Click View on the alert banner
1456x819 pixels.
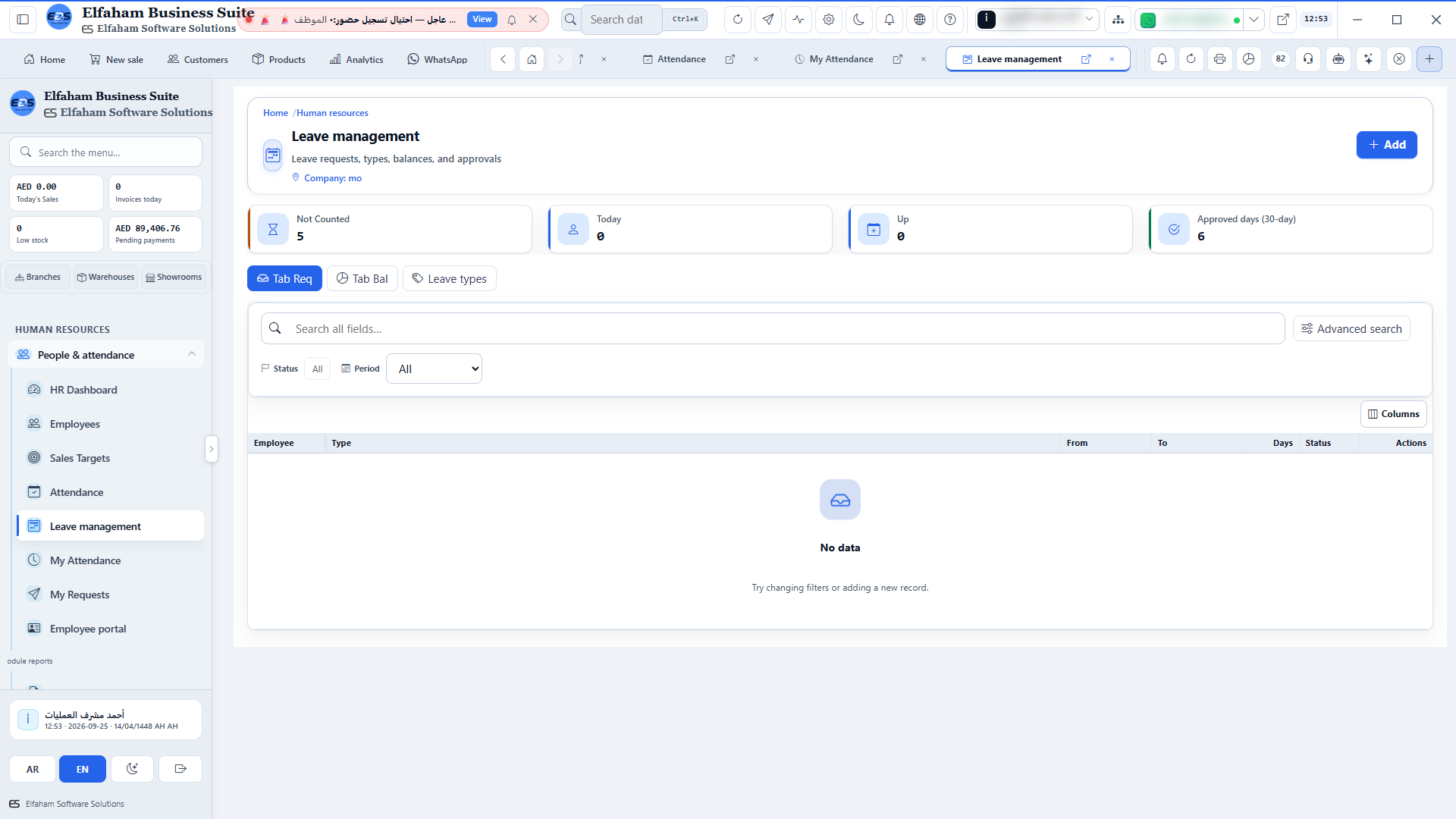click(482, 20)
